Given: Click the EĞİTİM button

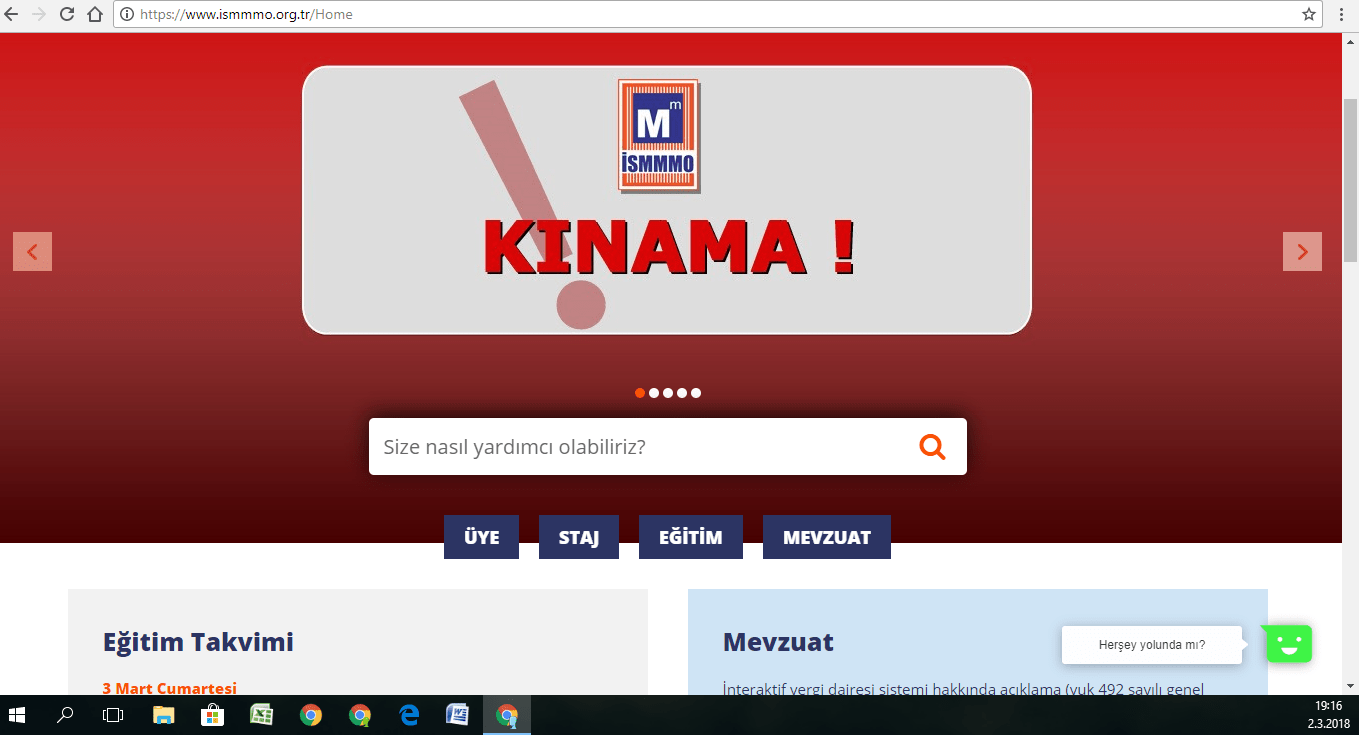Looking at the screenshot, I should click(690, 537).
